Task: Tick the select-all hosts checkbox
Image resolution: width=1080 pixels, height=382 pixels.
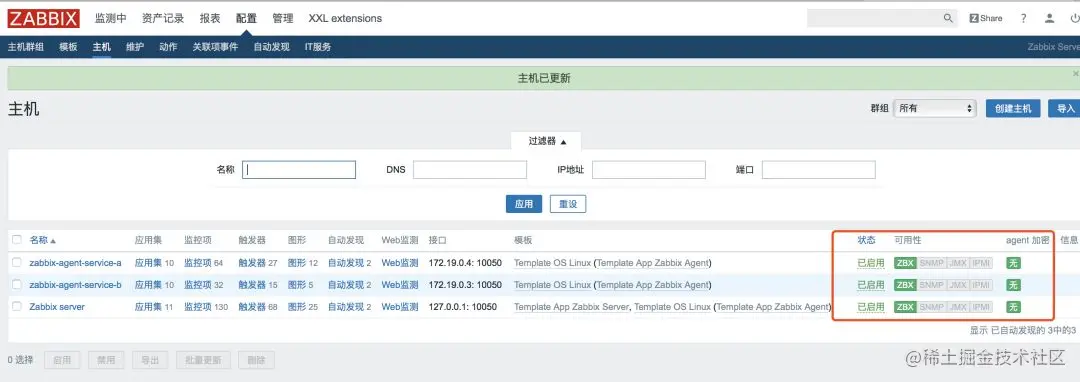Action: (17, 240)
